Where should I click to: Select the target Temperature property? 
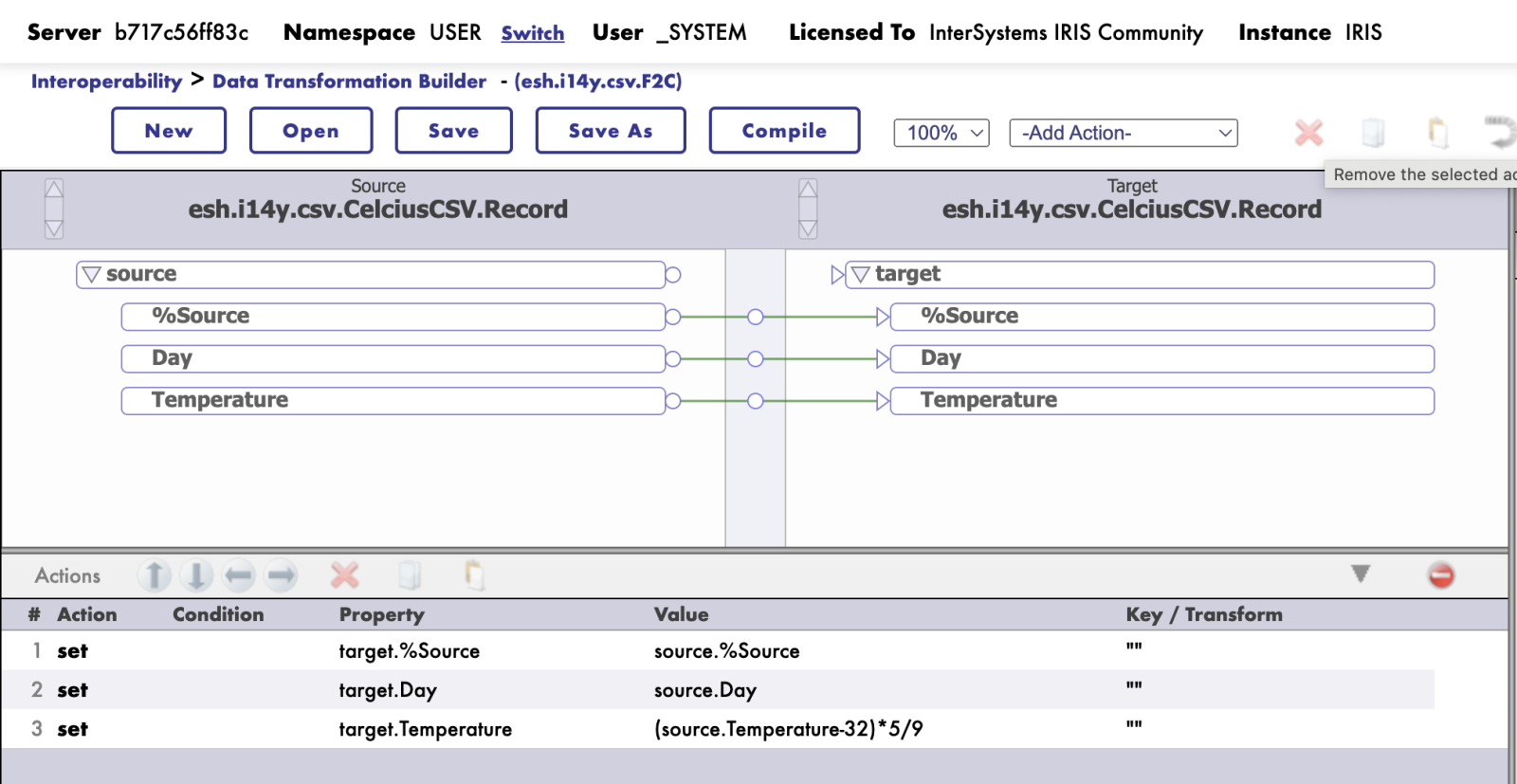coord(1162,401)
